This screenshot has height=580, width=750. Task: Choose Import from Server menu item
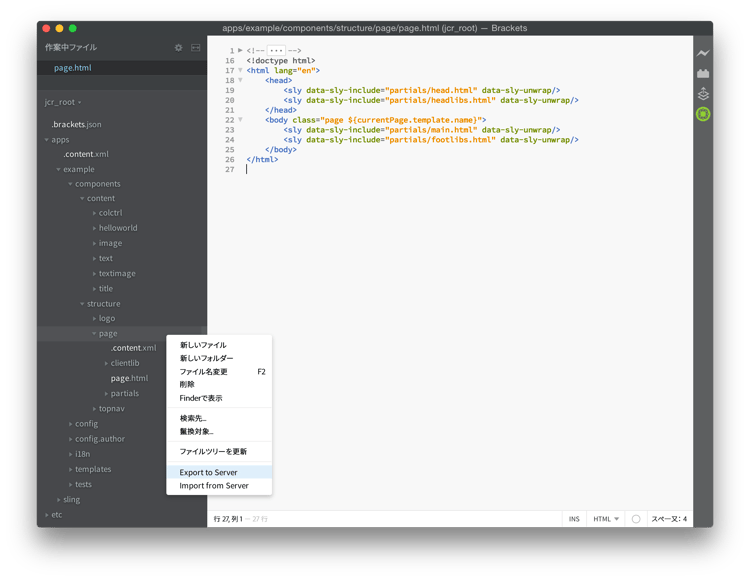point(214,486)
